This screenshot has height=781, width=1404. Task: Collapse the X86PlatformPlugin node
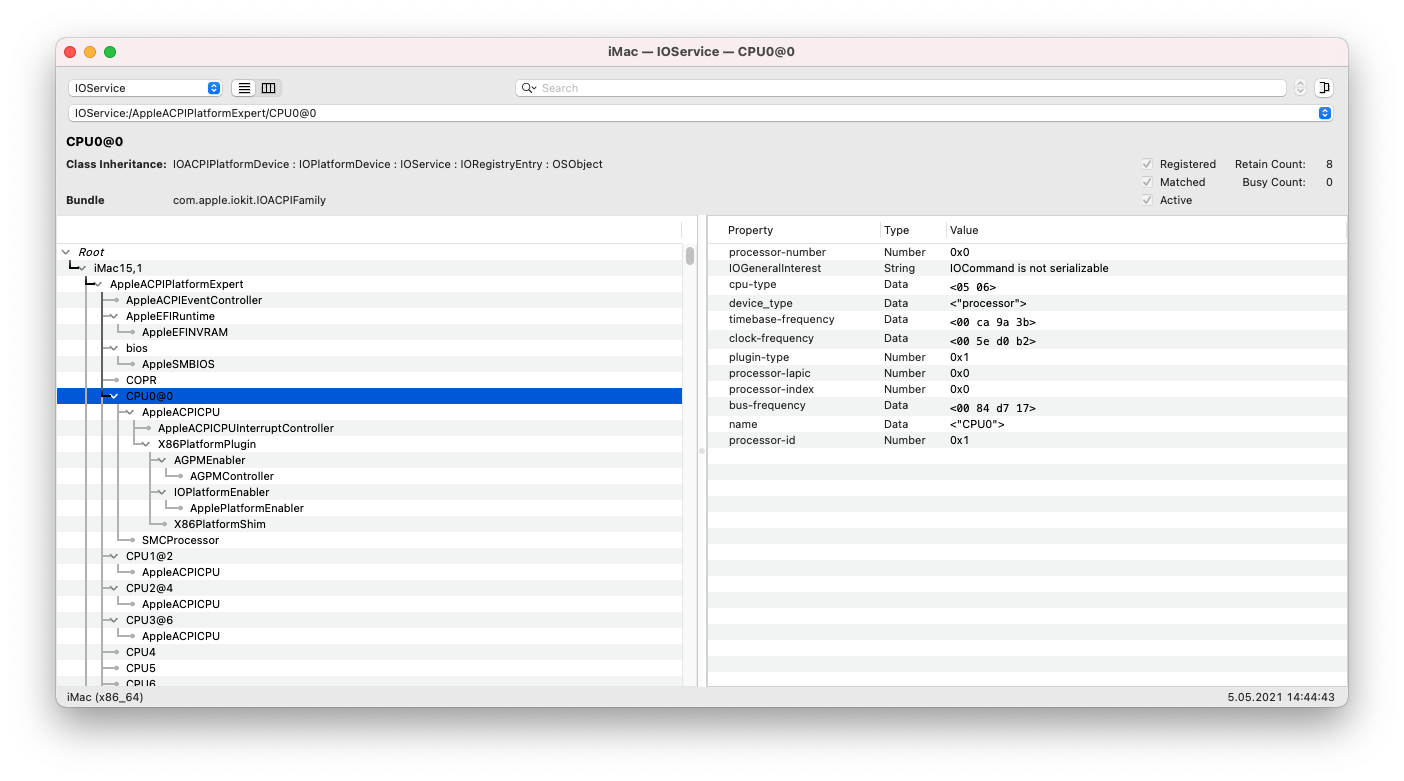[146, 444]
